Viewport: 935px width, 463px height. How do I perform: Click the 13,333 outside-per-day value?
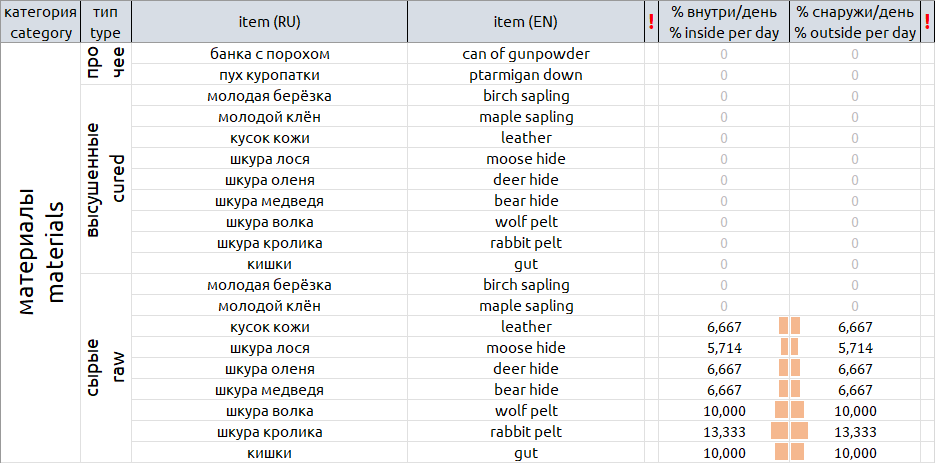tap(855, 432)
